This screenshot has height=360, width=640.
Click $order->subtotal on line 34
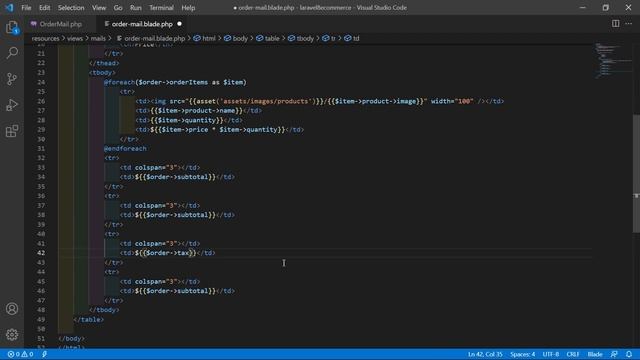pyautogui.click(x=177, y=177)
